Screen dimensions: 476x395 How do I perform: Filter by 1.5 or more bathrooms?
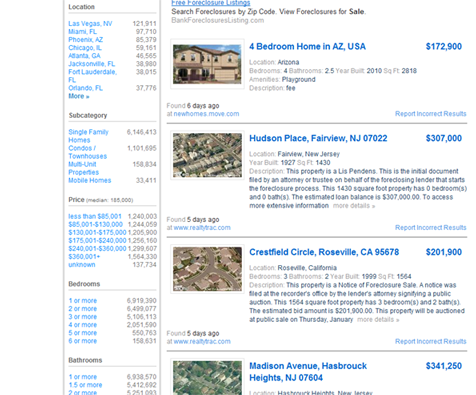[85, 385]
